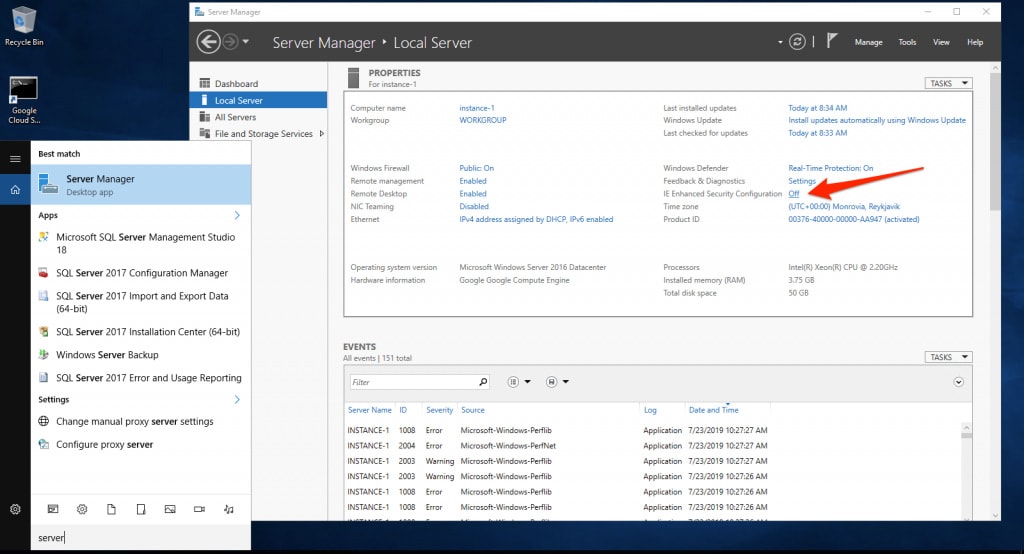Click the refresh icon in Server Manager header
The height and width of the screenshot is (554, 1024).
click(x=797, y=42)
